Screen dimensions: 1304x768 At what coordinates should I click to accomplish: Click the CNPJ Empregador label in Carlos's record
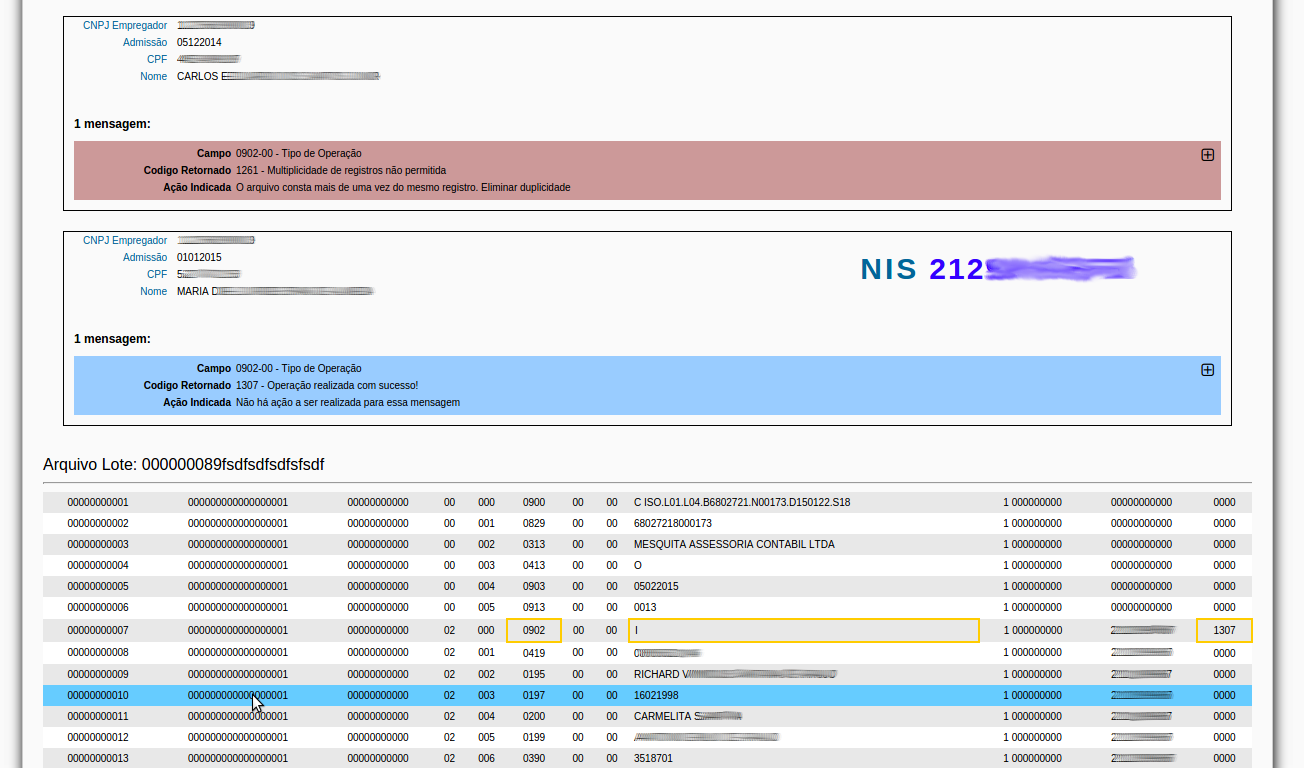(x=125, y=25)
